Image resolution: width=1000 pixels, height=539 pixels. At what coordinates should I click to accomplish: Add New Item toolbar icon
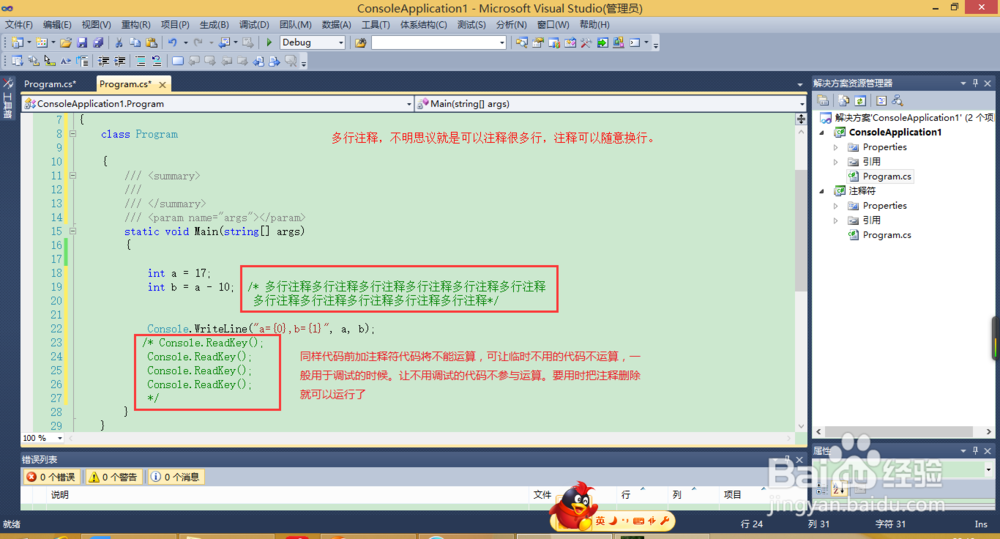pos(41,43)
